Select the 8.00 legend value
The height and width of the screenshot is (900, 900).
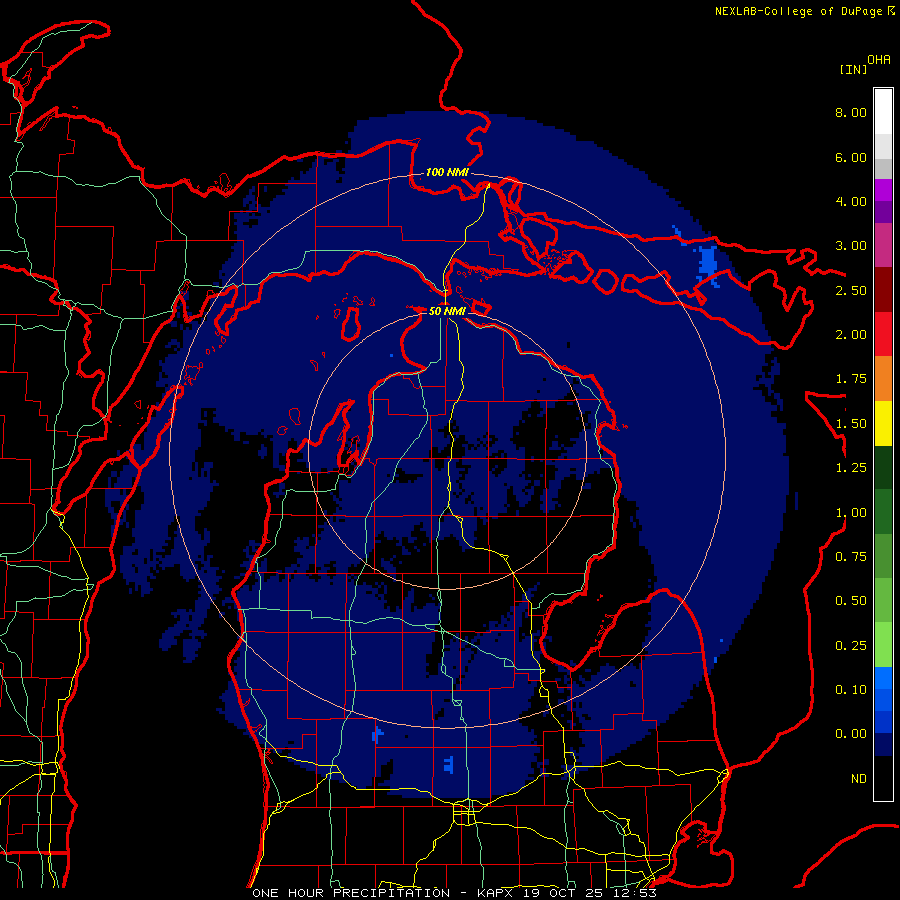coord(851,112)
